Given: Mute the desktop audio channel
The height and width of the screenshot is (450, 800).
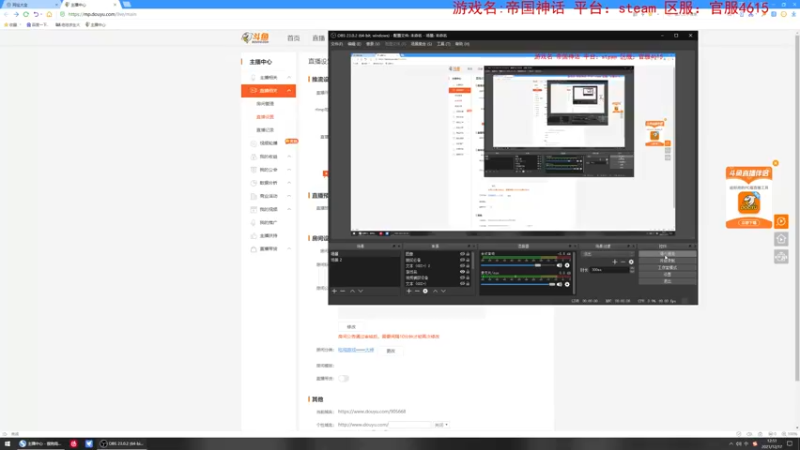Looking at the screenshot, I should point(559,265).
